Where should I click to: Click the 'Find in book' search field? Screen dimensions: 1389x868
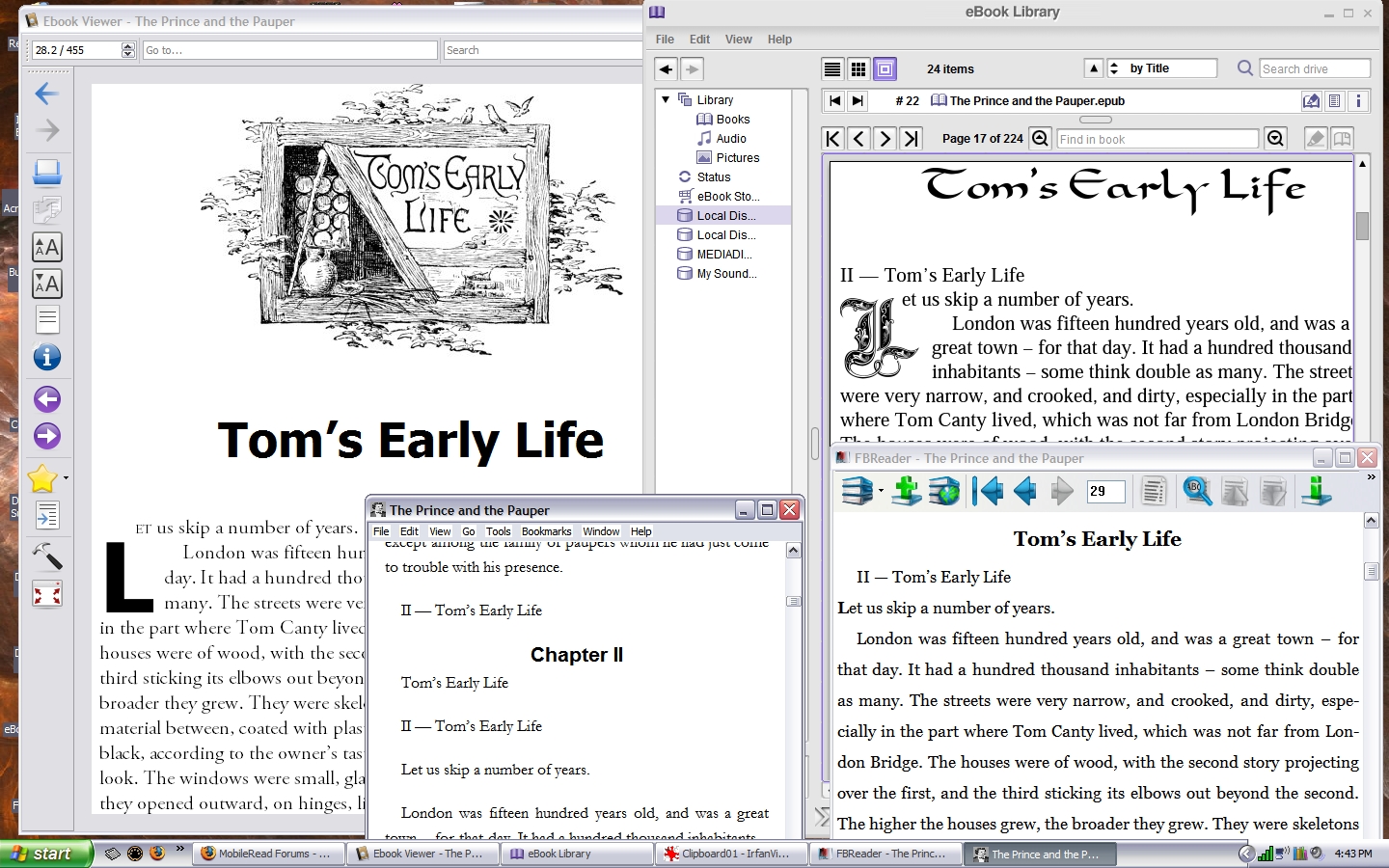pos(1157,139)
